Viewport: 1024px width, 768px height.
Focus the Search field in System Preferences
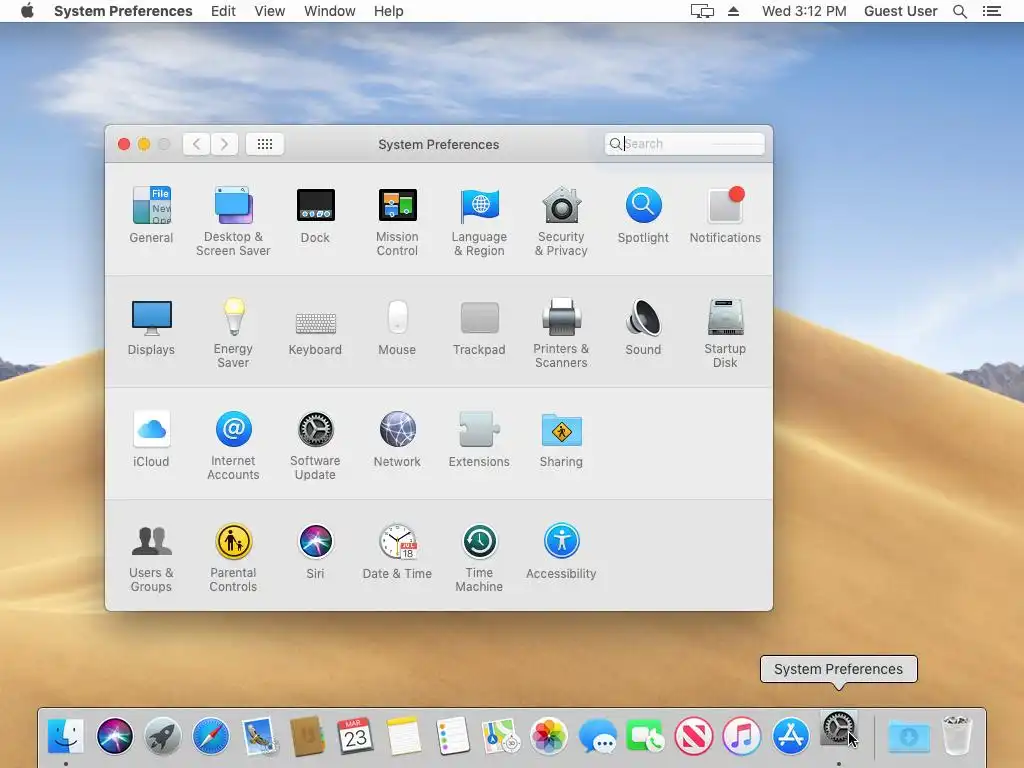pyautogui.click(x=684, y=144)
